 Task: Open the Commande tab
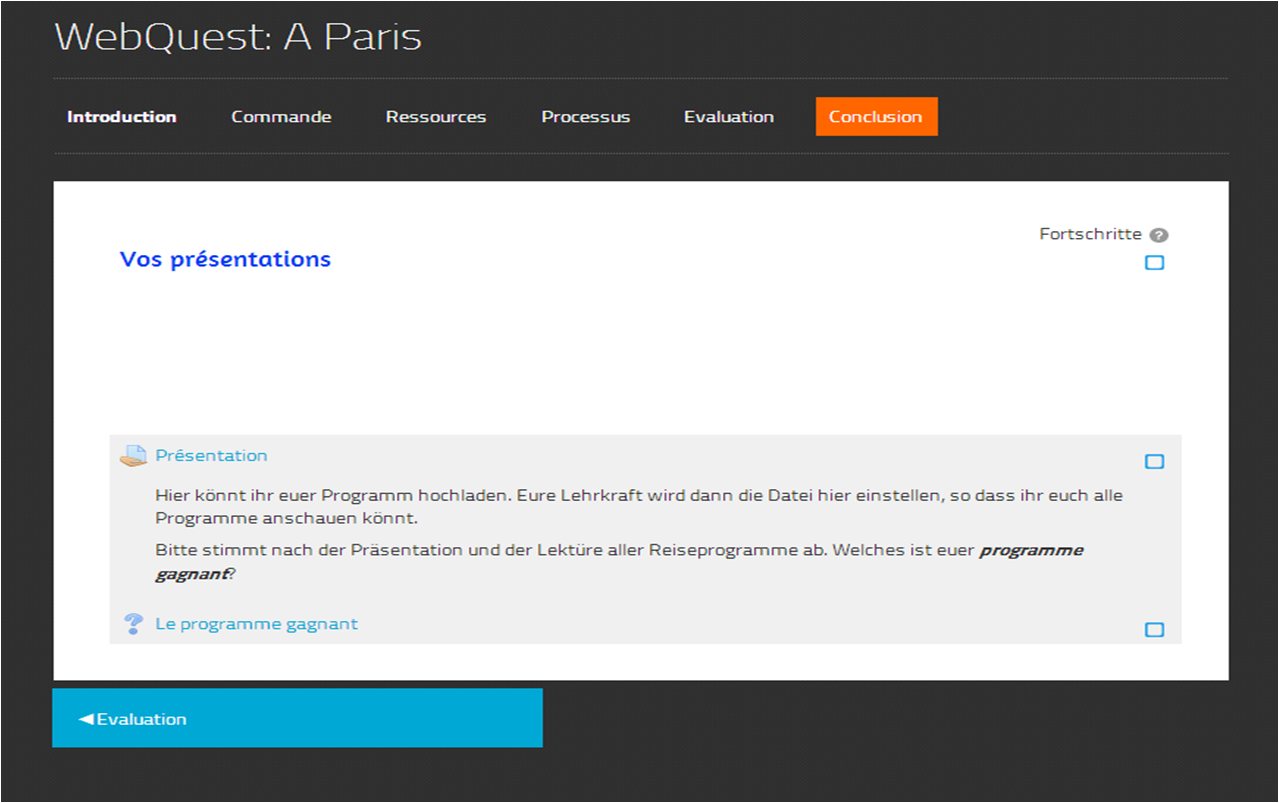(x=281, y=117)
